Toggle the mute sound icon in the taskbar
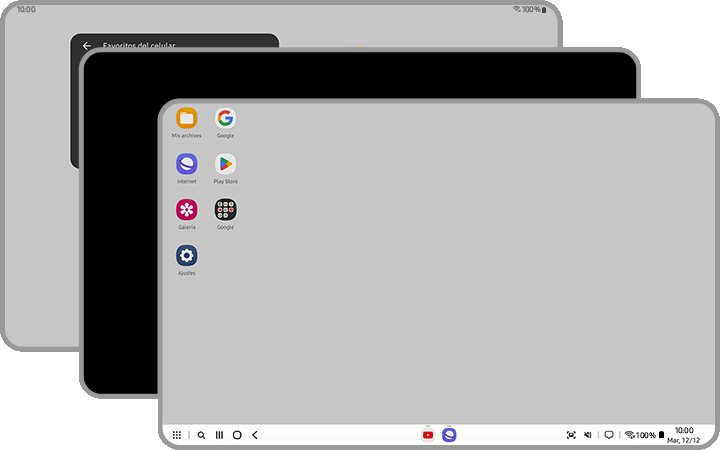The width and height of the screenshot is (720, 450). pos(588,435)
